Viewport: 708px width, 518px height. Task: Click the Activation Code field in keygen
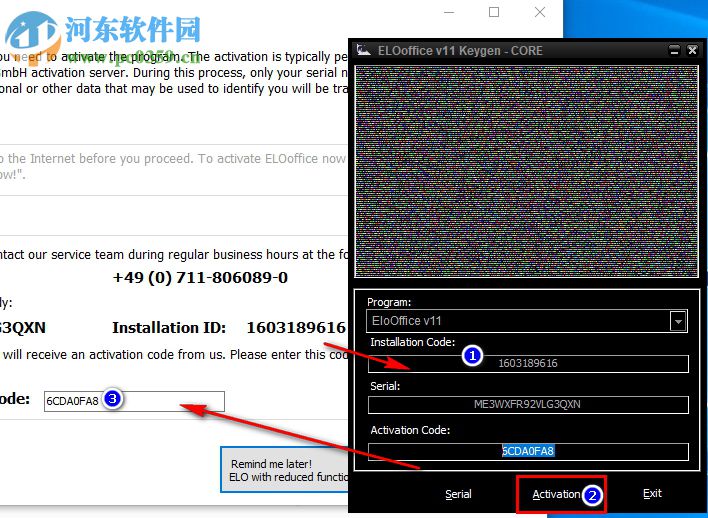coord(528,451)
